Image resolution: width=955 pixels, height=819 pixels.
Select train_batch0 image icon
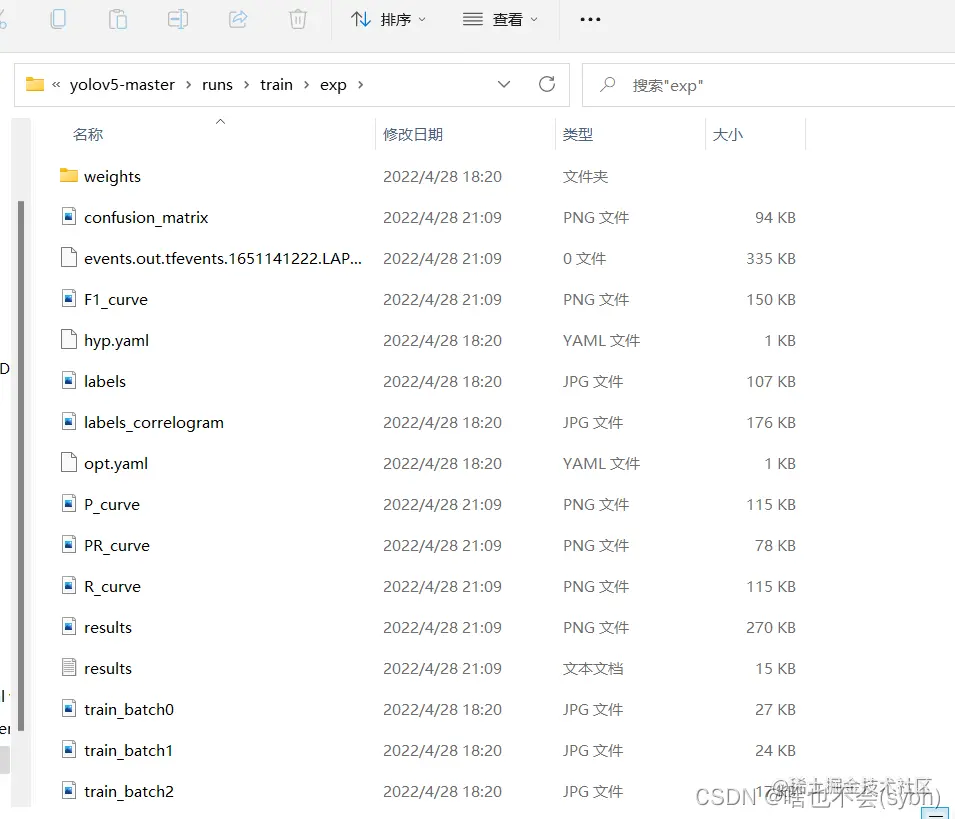(69, 708)
